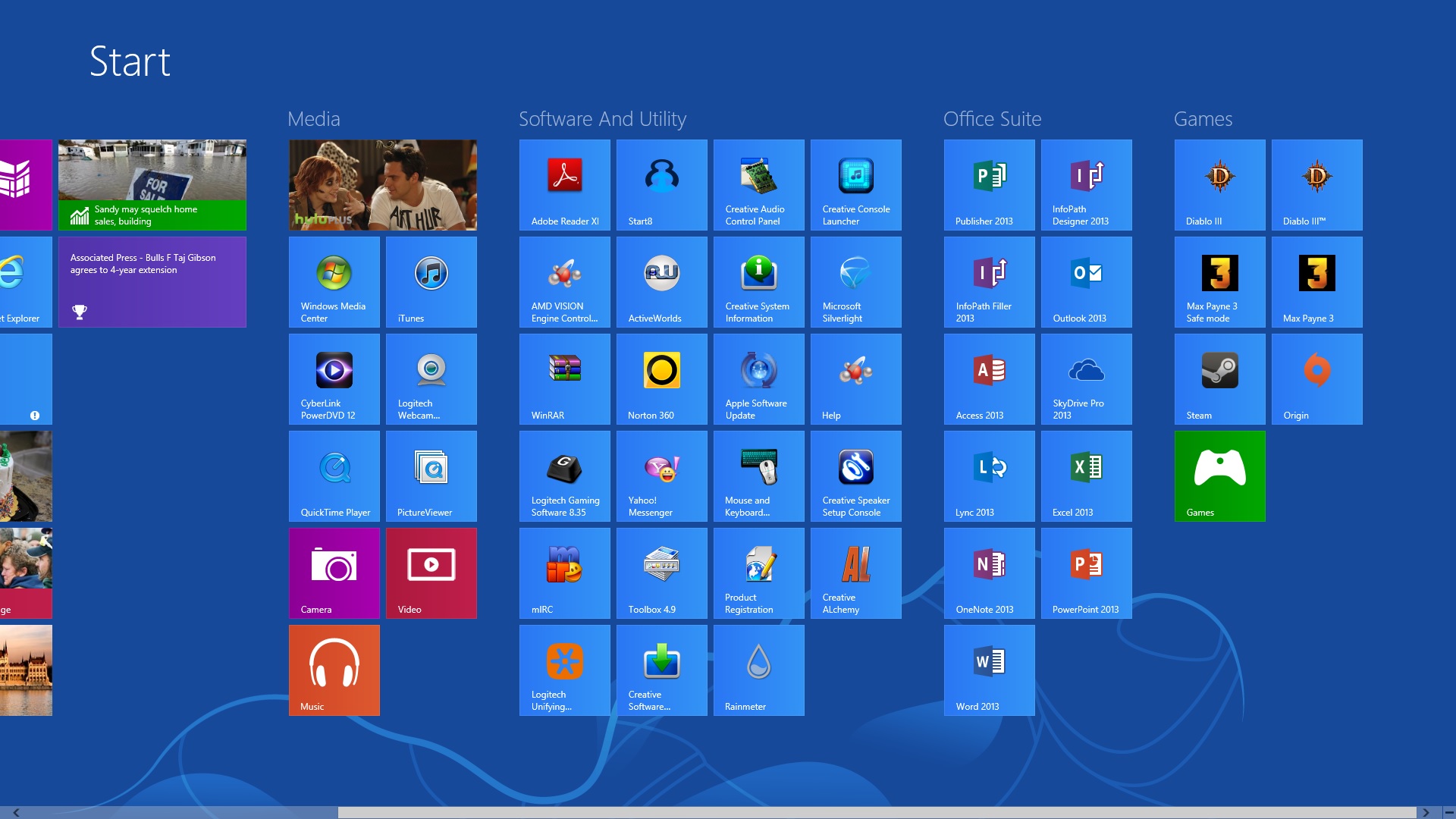Screen dimensions: 1456x819
Task: Click the left scrollbar arrow
Action: point(16,812)
